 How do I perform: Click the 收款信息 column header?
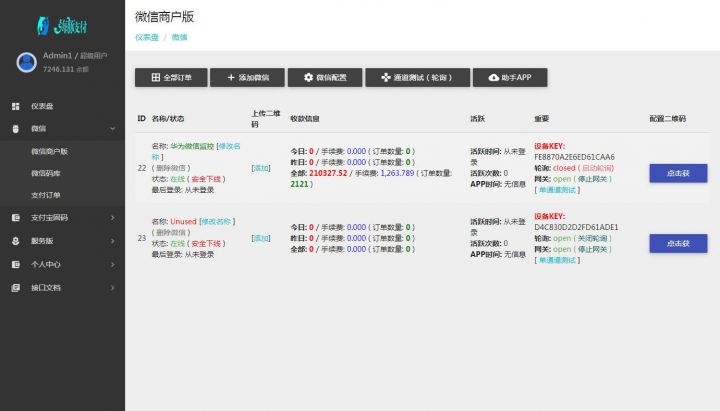point(305,118)
